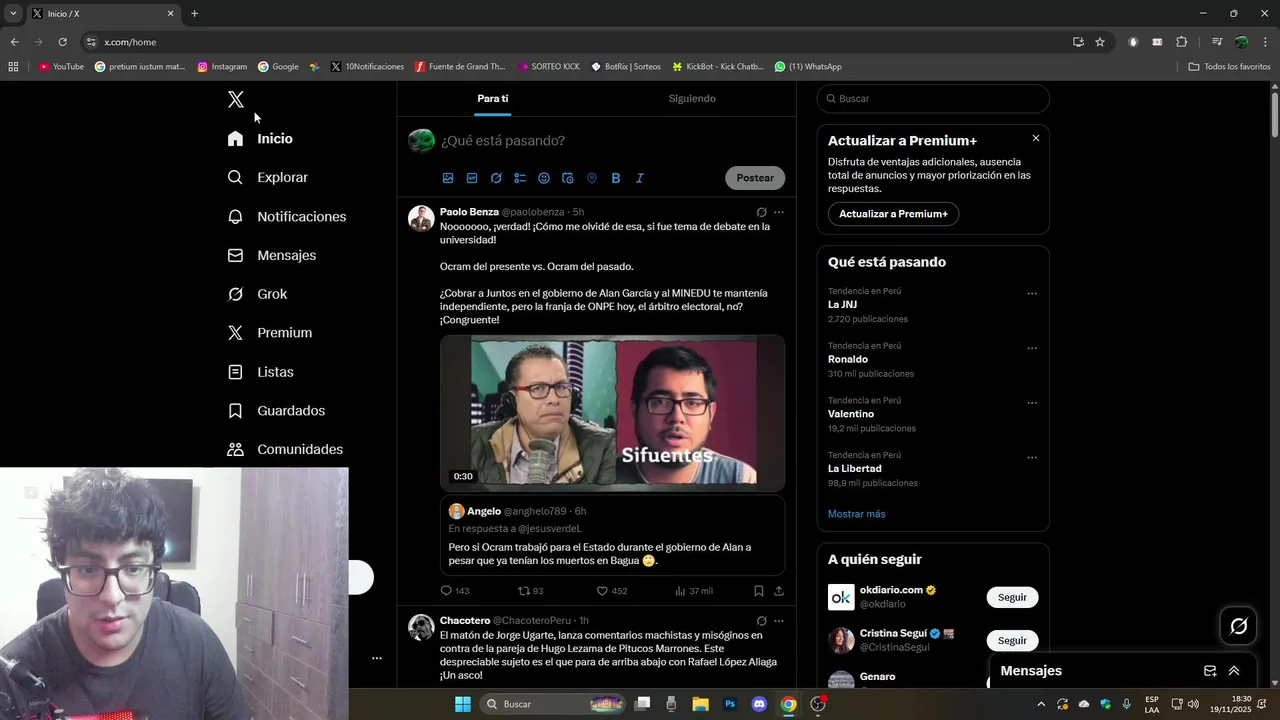Switch to the Siguiendo tab
The height and width of the screenshot is (720, 1280).
point(692,98)
